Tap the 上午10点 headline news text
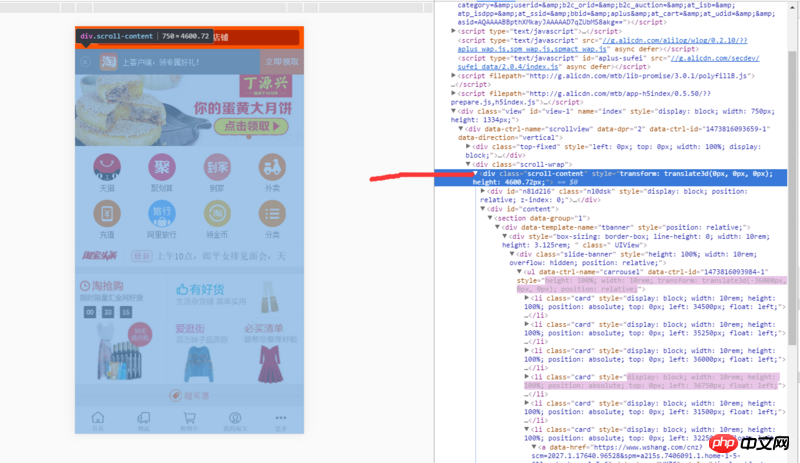Image resolution: width=800 pixels, height=463 pixels. click(x=220, y=256)
